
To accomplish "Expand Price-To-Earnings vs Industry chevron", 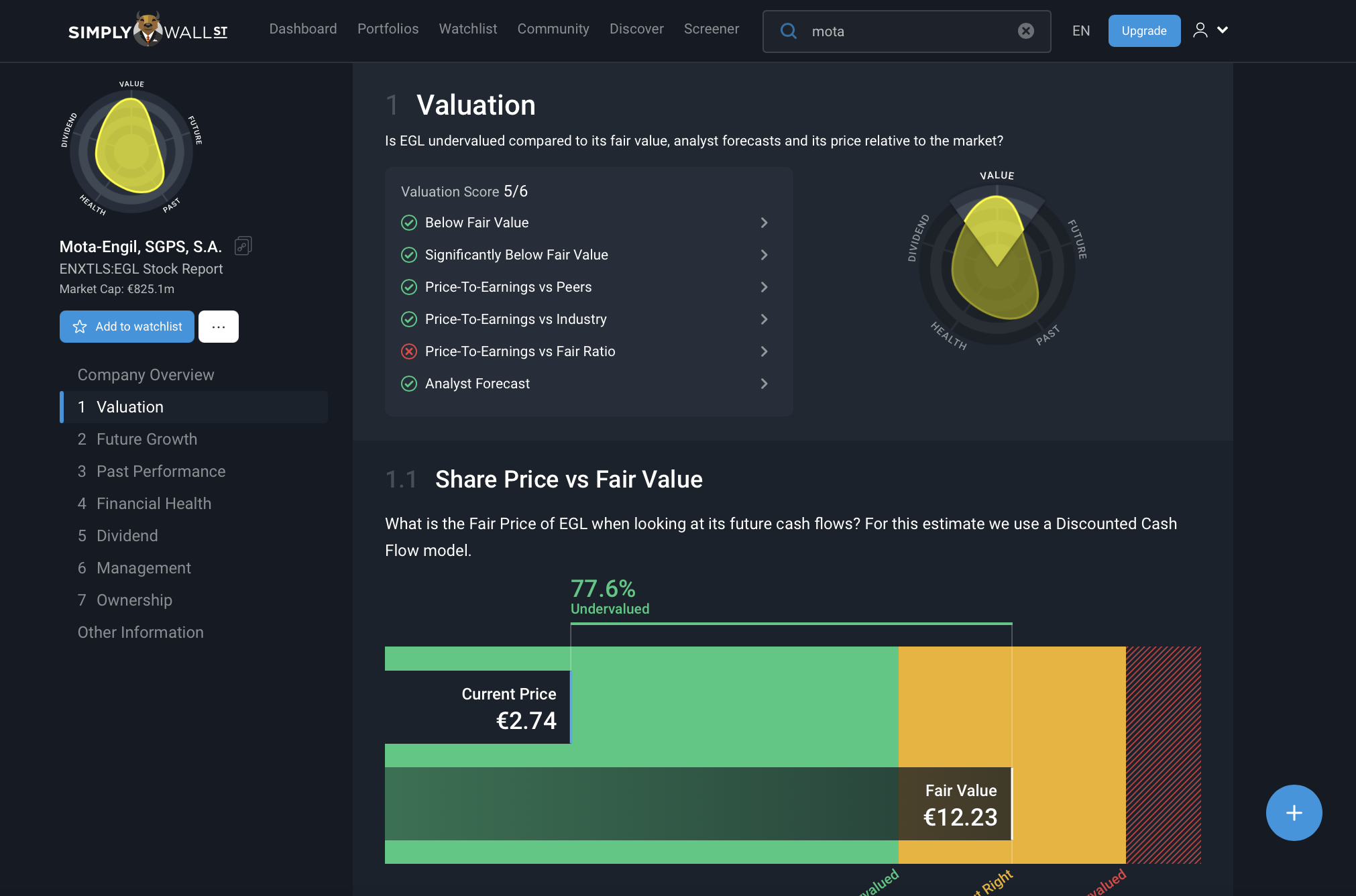I will point(764,319).
